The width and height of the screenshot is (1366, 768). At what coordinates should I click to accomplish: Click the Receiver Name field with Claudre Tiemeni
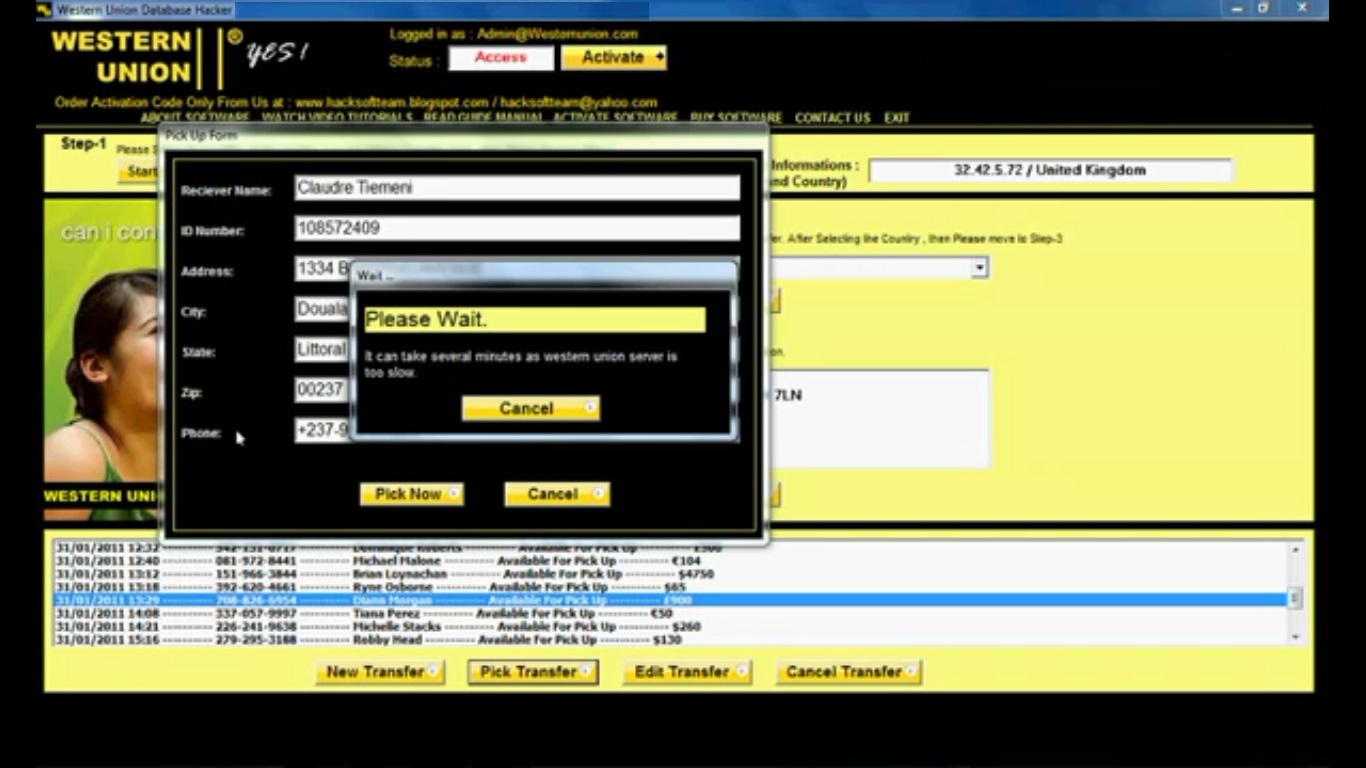(x=517, y=188)
